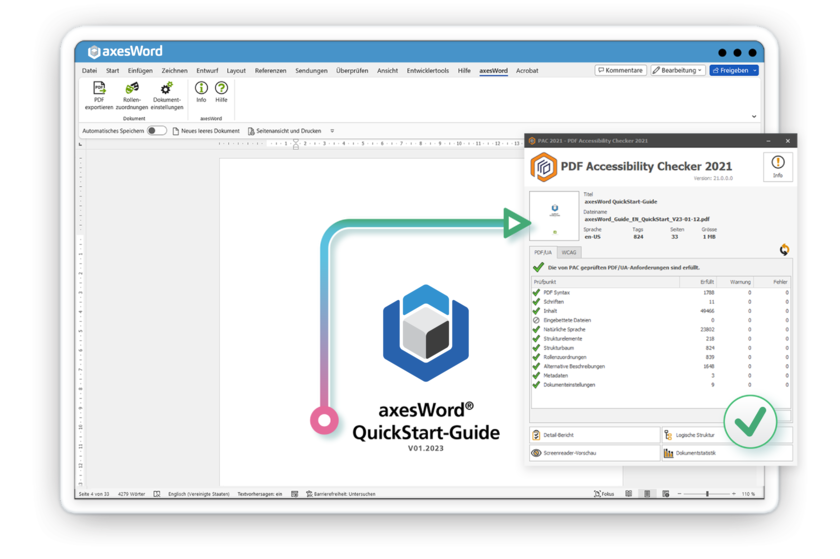840x559 pixels.
Task: Adjust the zoom slider in status bar
Action: 707,494
